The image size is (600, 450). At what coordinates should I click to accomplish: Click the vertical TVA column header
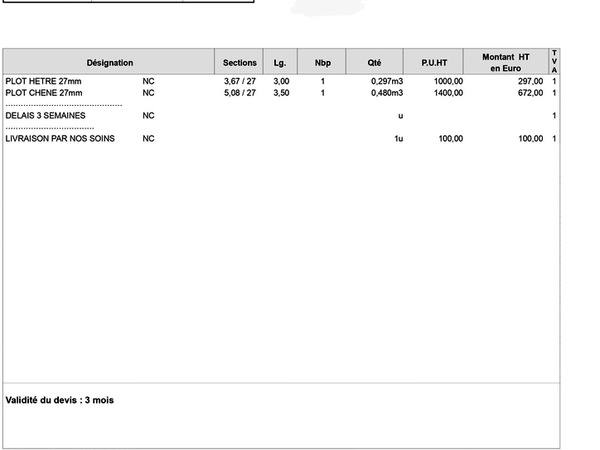[554, 62]
